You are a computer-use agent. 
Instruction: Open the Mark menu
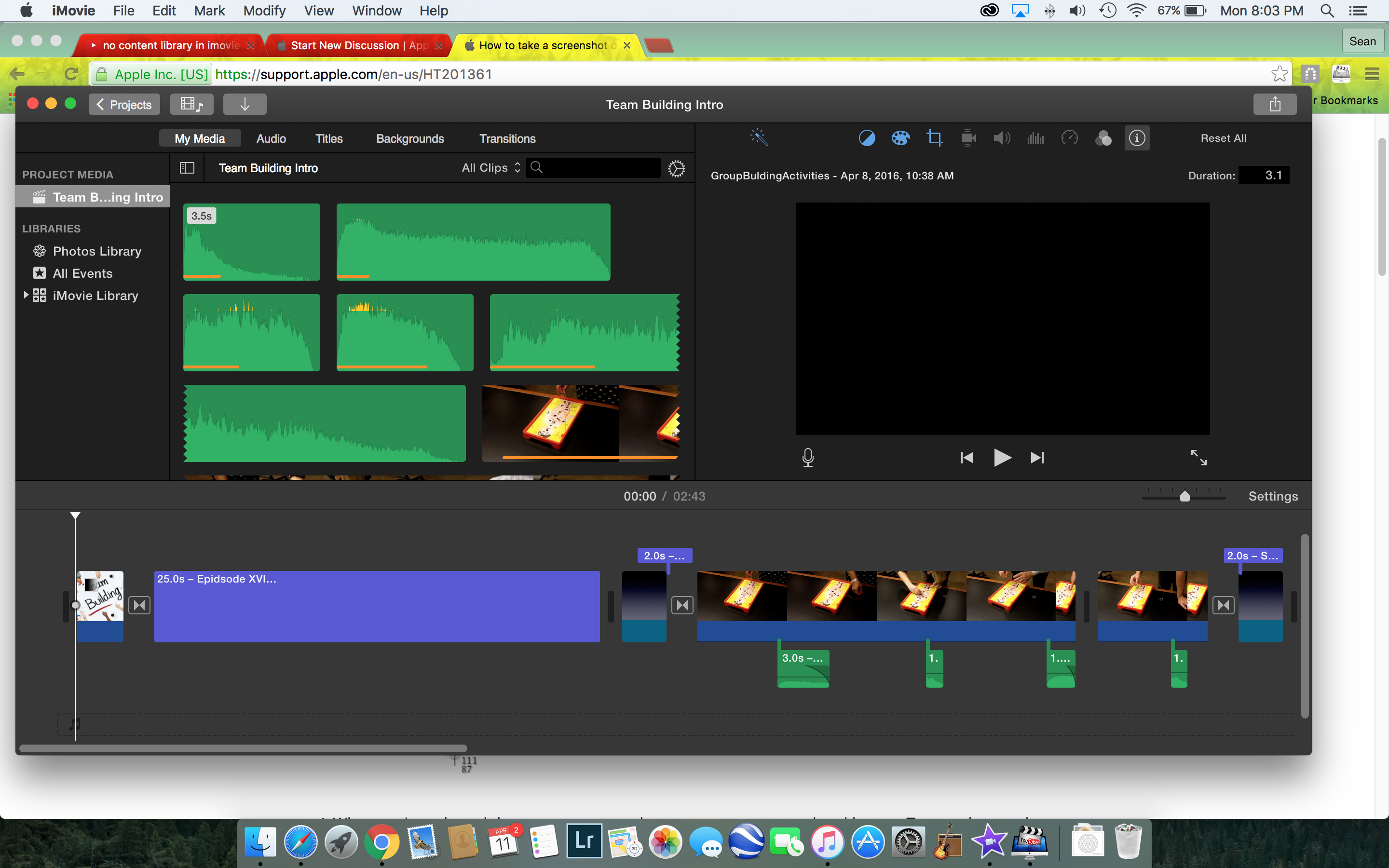(x=209, y=11)
